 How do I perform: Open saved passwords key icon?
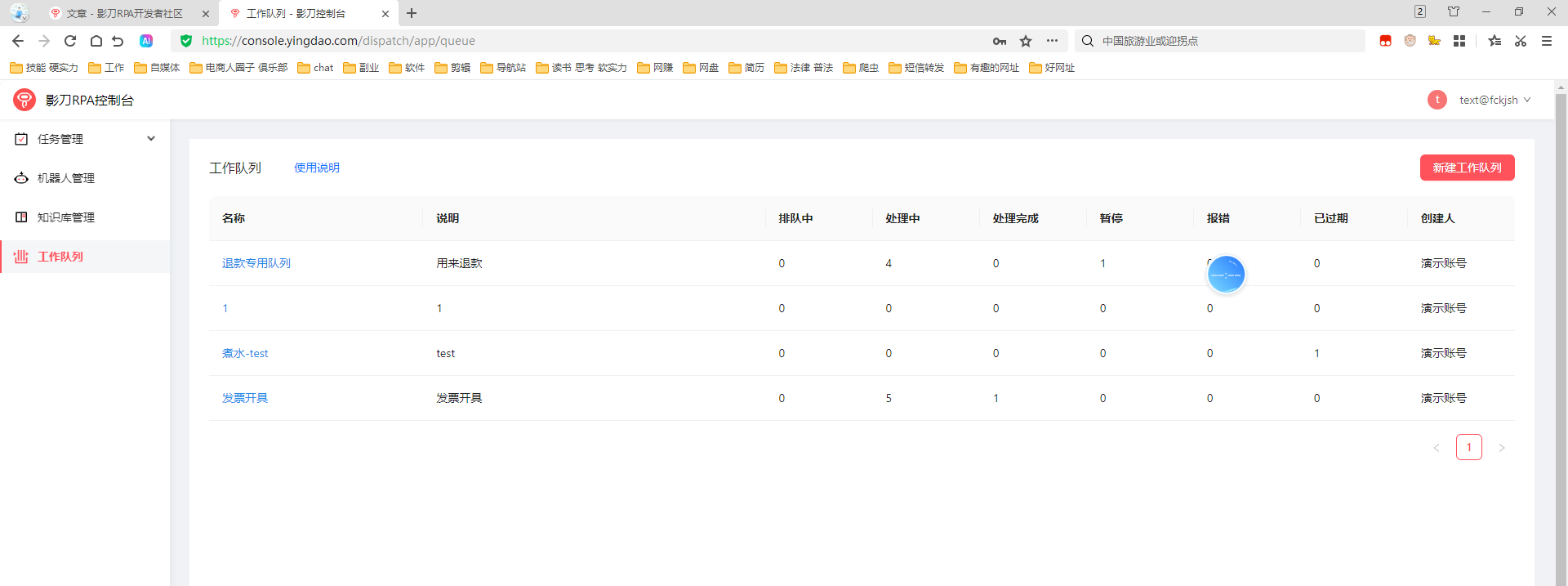tap(1000, 41)
